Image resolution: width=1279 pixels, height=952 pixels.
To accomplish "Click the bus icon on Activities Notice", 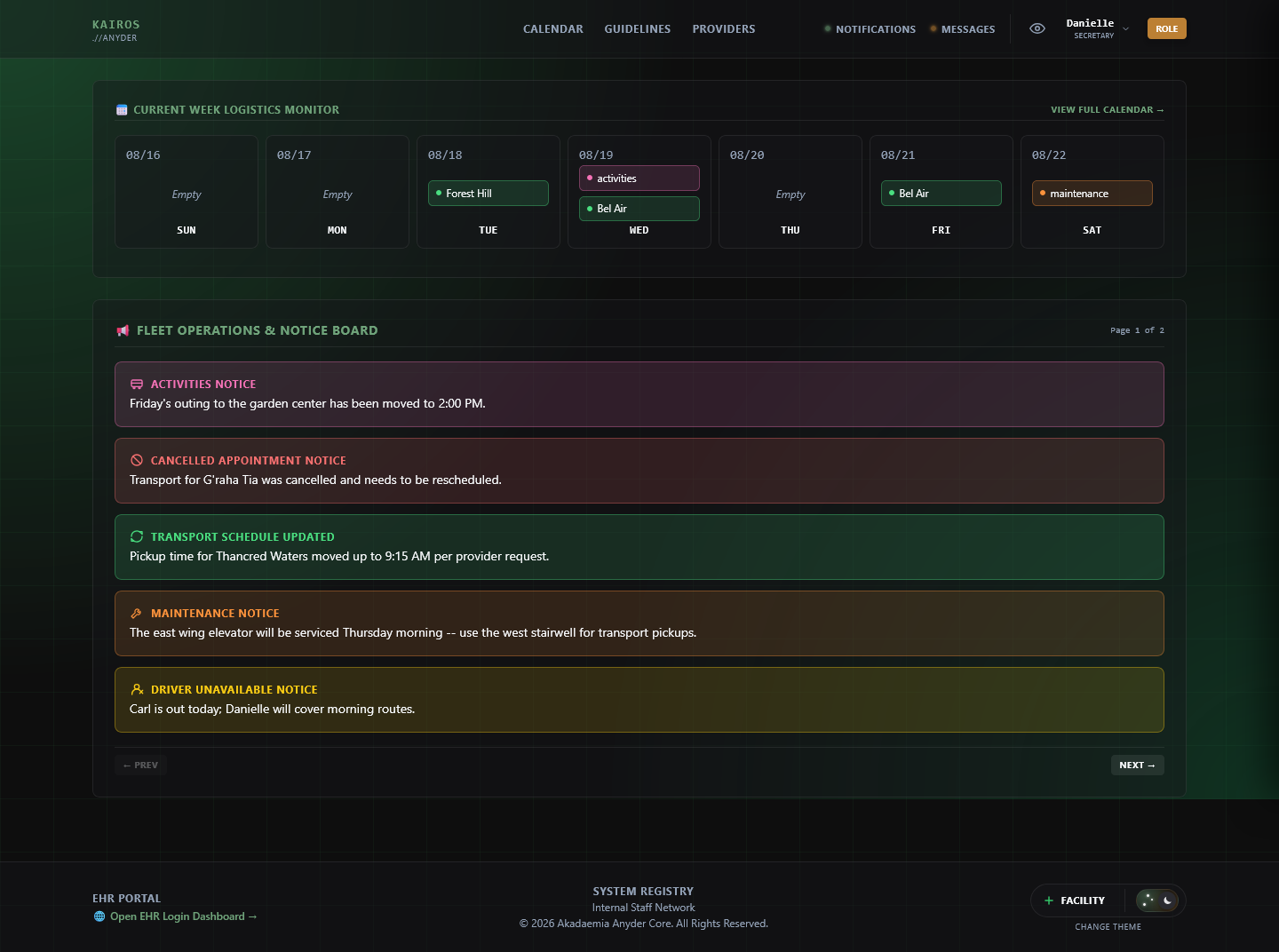I will (x=137, y=385).
